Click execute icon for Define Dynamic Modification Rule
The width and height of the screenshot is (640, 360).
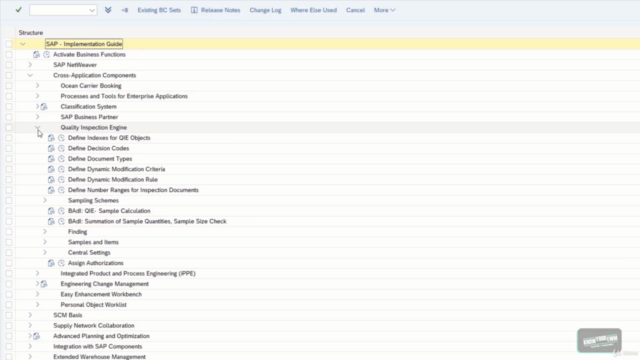pos(61,180)
